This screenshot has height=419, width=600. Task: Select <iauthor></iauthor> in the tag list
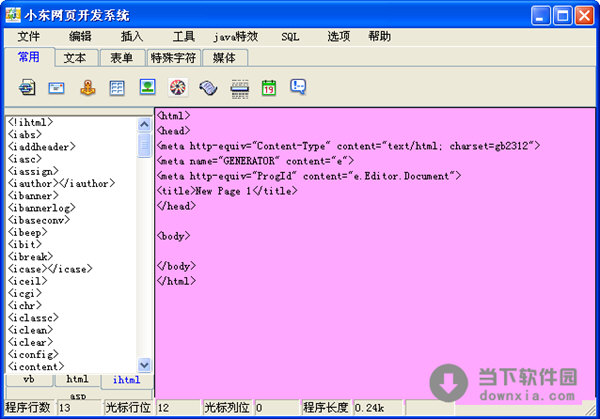[61, 184]
